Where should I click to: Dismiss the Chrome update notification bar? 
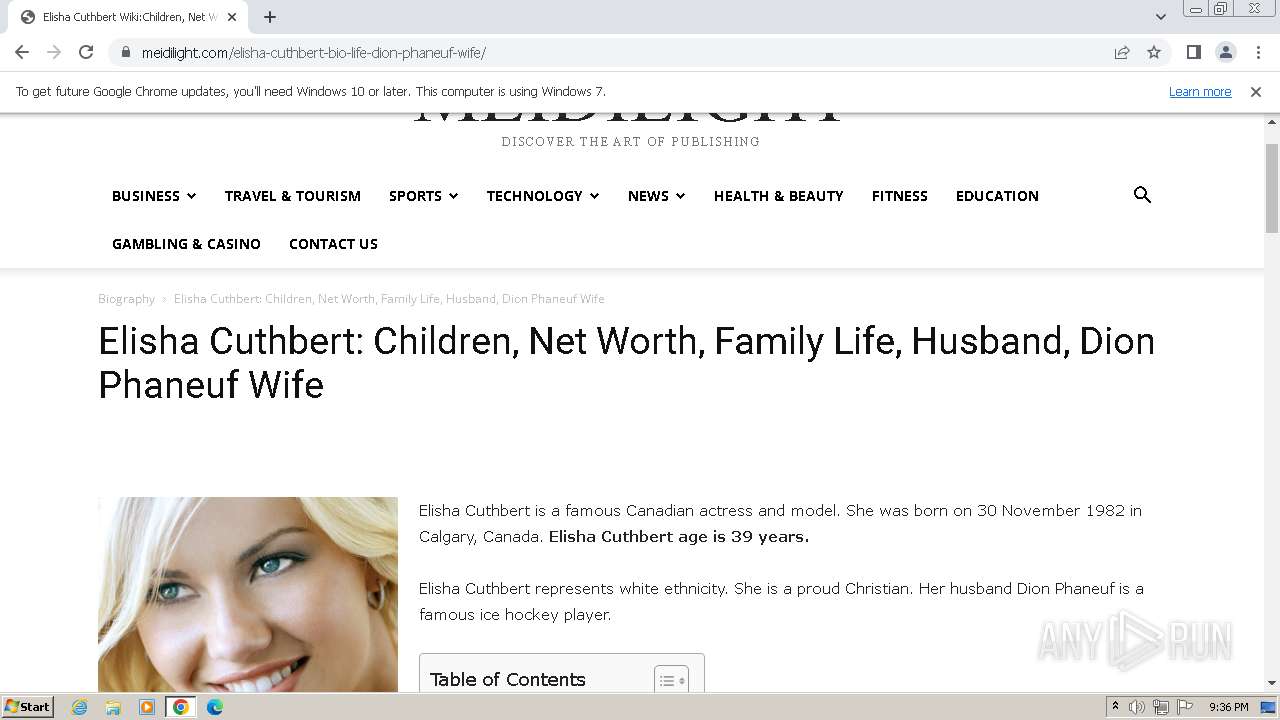pos(1255,91)
